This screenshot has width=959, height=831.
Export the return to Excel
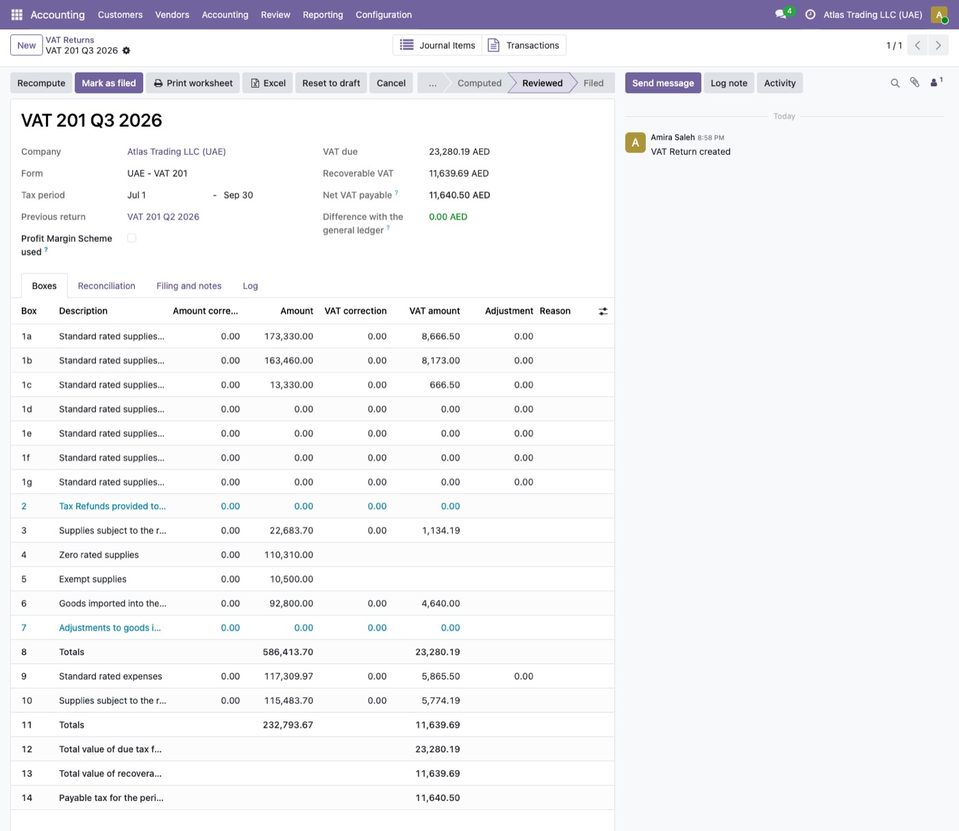tap(268, 83)
